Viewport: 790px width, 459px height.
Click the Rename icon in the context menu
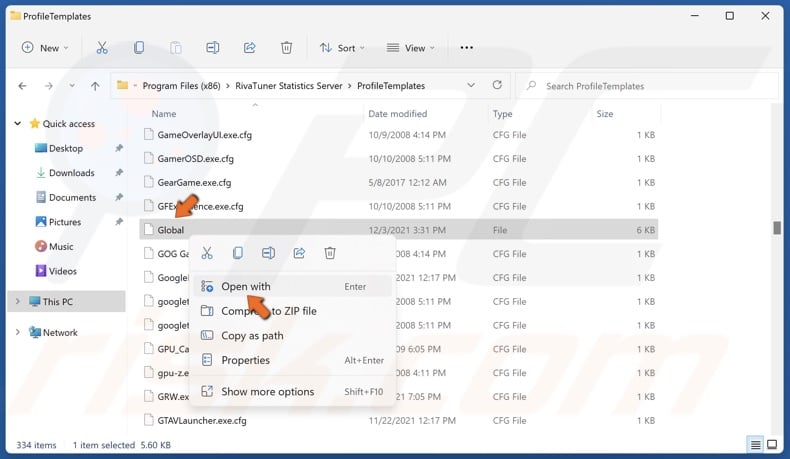click(268, 253)
